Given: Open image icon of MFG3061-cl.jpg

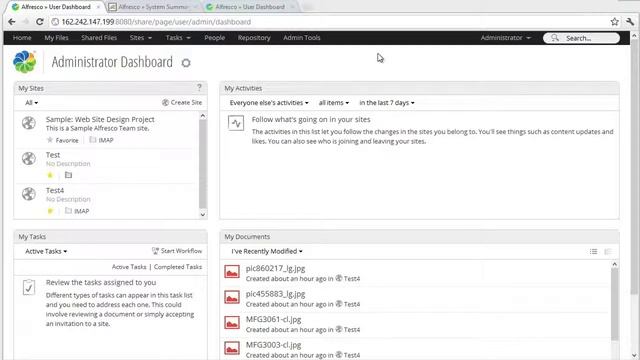Looking at the screenshot, I should coord(232,322).
